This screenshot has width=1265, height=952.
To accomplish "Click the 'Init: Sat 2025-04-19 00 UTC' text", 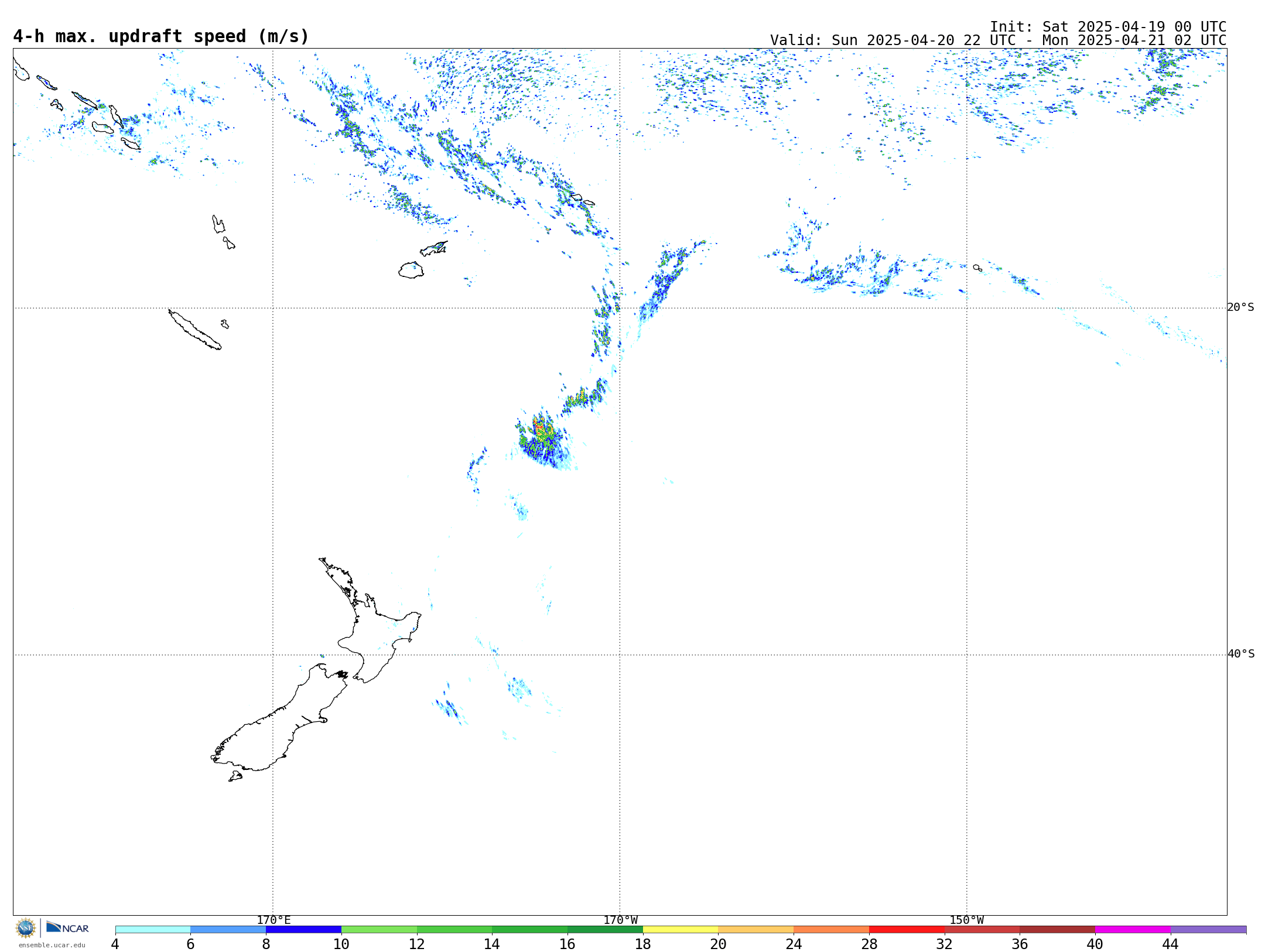I will pyautogui.click(x=1108, y=27).
